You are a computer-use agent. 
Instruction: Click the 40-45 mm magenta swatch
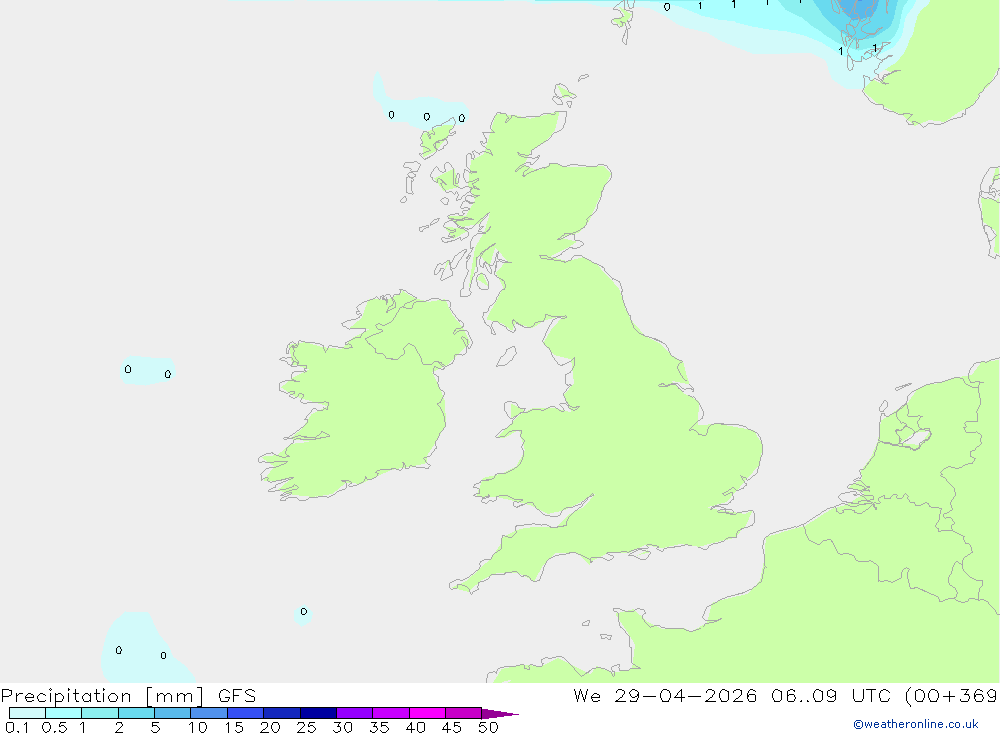point(427,713)
